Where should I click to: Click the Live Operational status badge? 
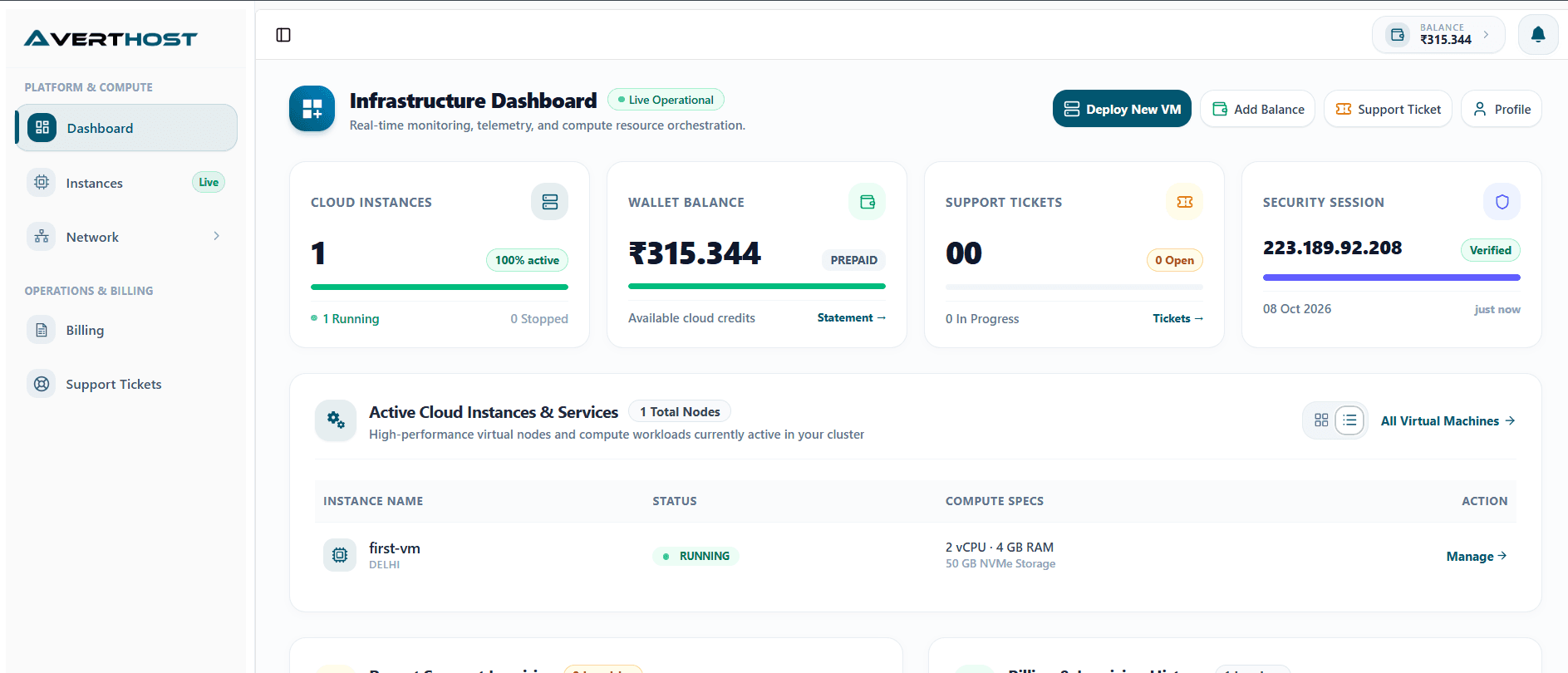tap(666, 100)
